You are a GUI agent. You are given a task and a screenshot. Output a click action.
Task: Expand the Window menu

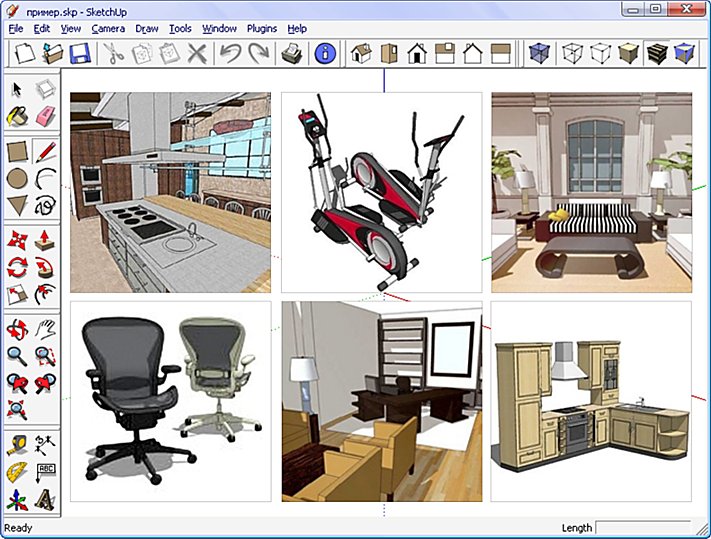point(219,29)
